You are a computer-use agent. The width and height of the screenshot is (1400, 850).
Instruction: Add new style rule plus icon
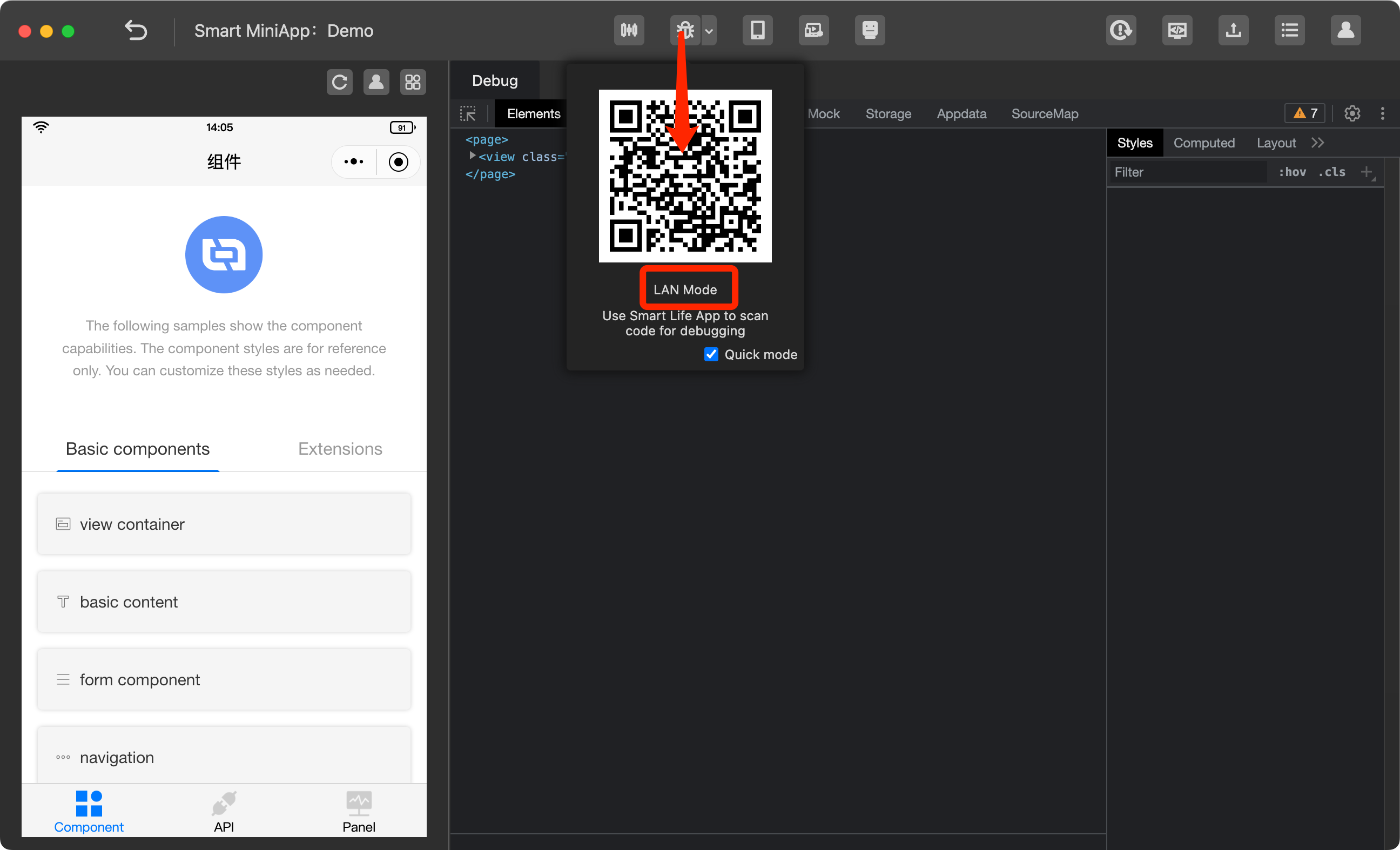point(1367,172)
